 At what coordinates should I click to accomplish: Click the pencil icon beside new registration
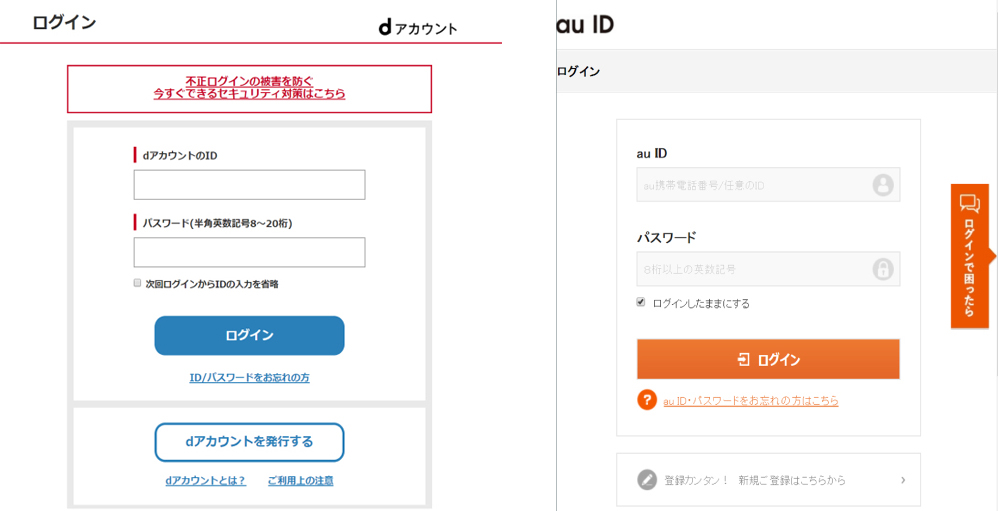tap(647, 480)
